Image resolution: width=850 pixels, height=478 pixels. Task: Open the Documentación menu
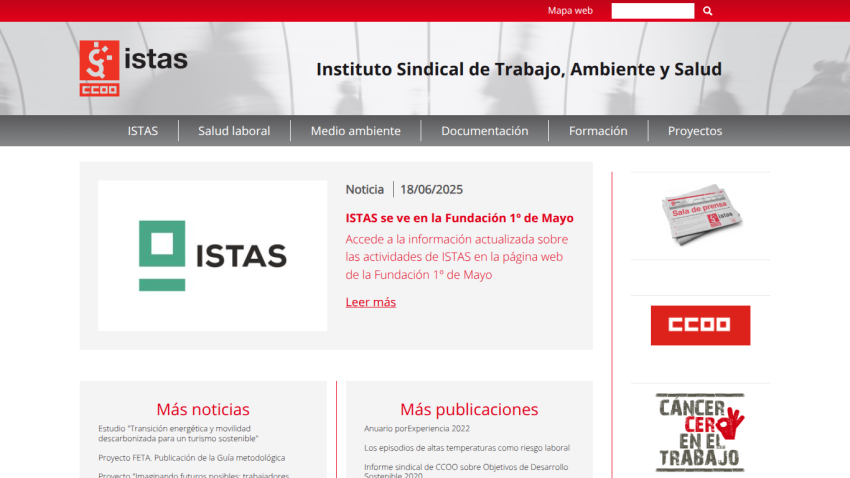(x=485, y=131)
